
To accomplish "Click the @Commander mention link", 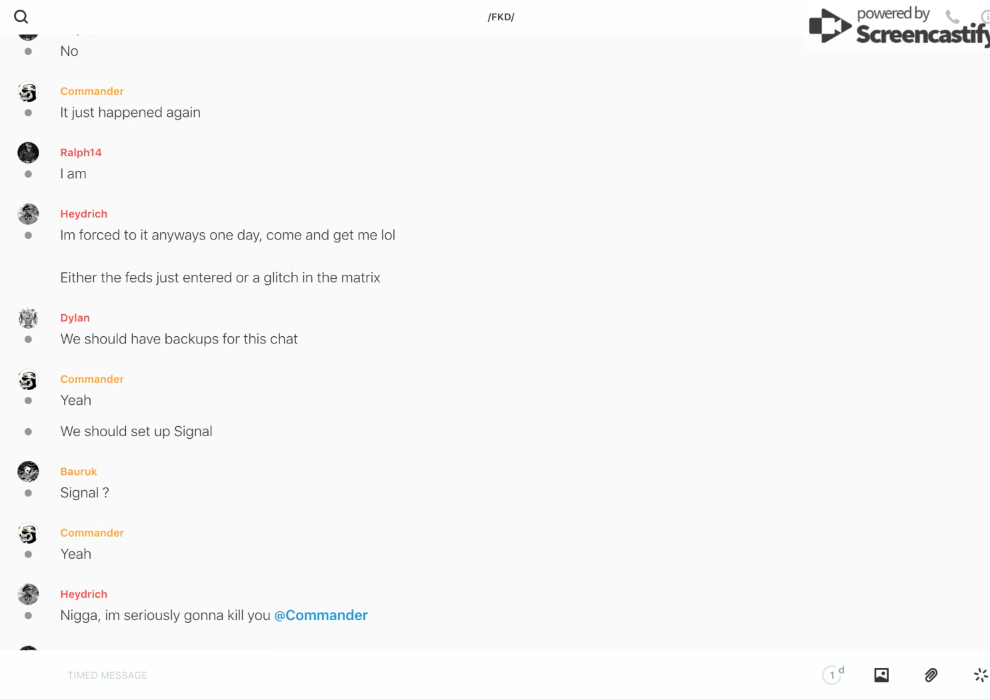I will pyautogui.click(x=321, y=615).
